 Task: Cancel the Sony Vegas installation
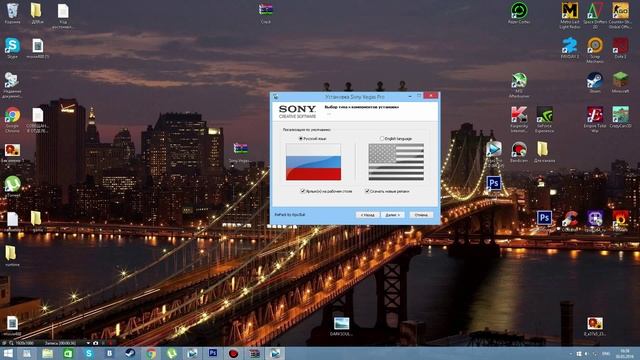coord(421,215)
